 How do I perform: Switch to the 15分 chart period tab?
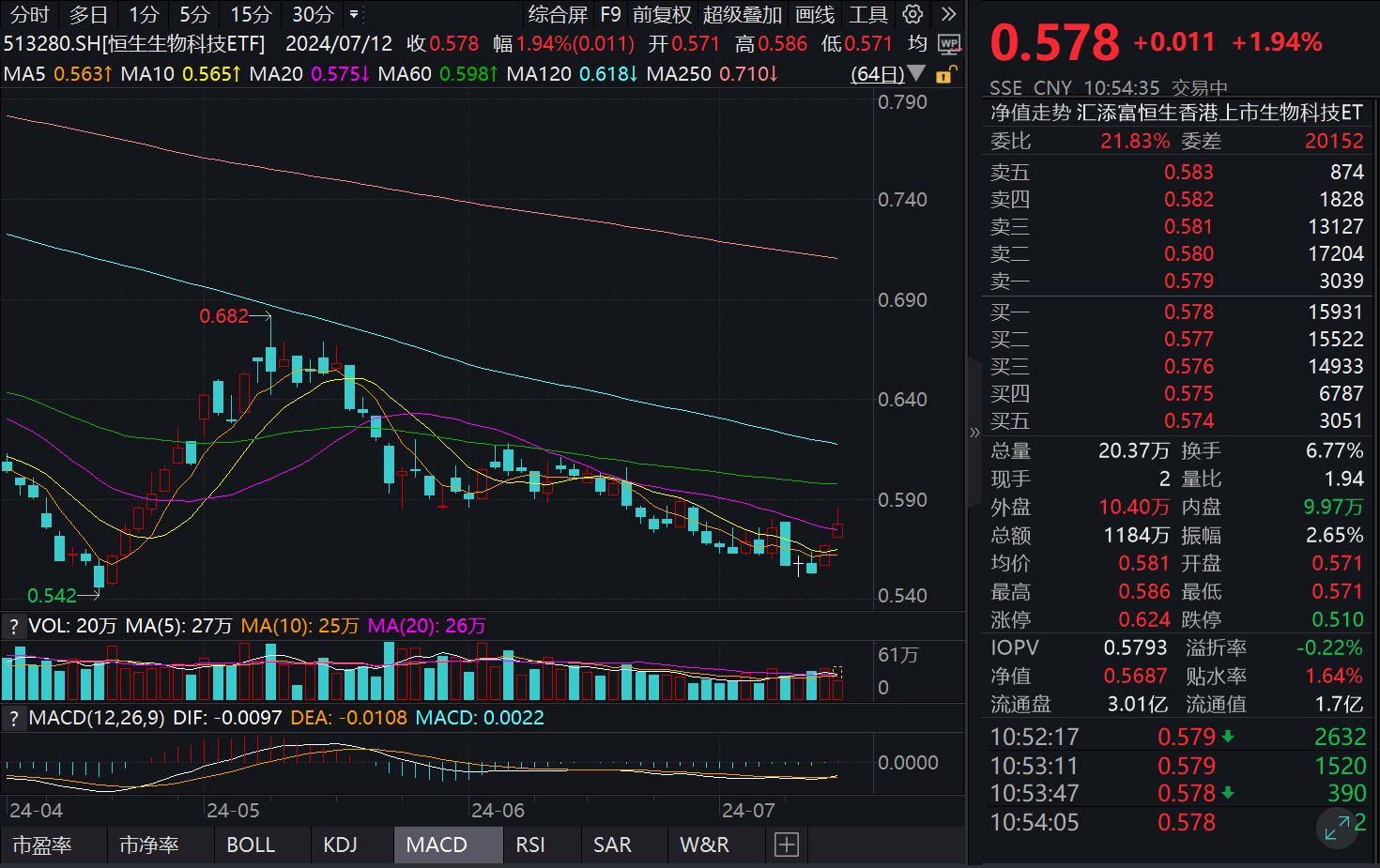[x=250, y=14]
